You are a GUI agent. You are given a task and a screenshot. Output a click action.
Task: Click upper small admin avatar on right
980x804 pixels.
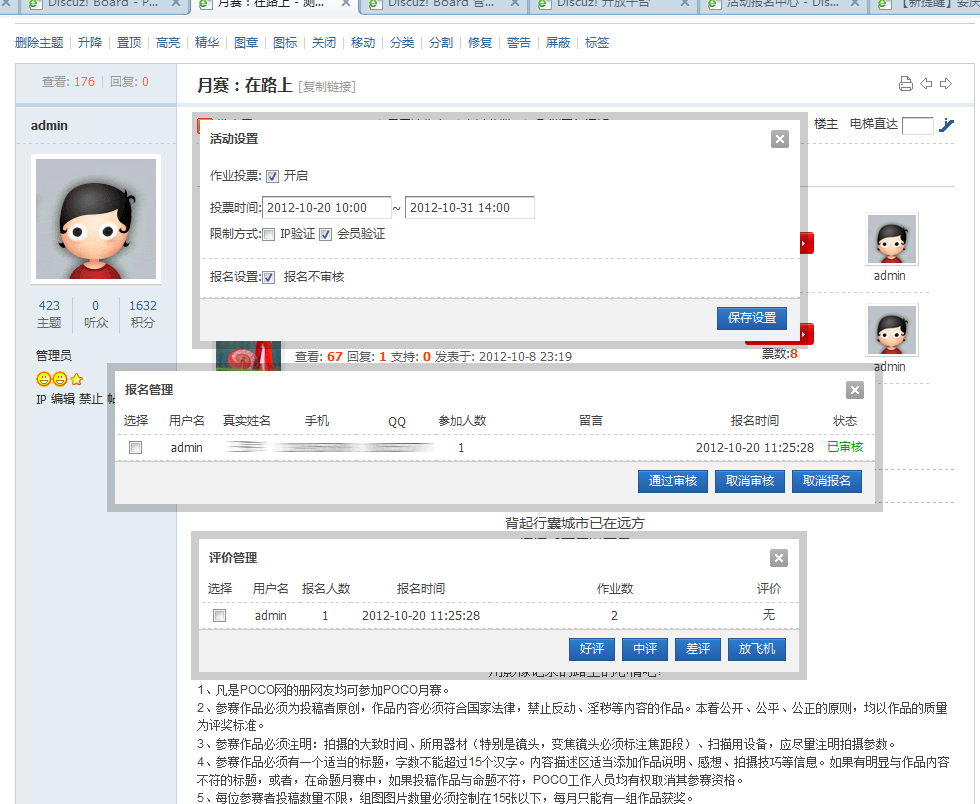[892, 239]
